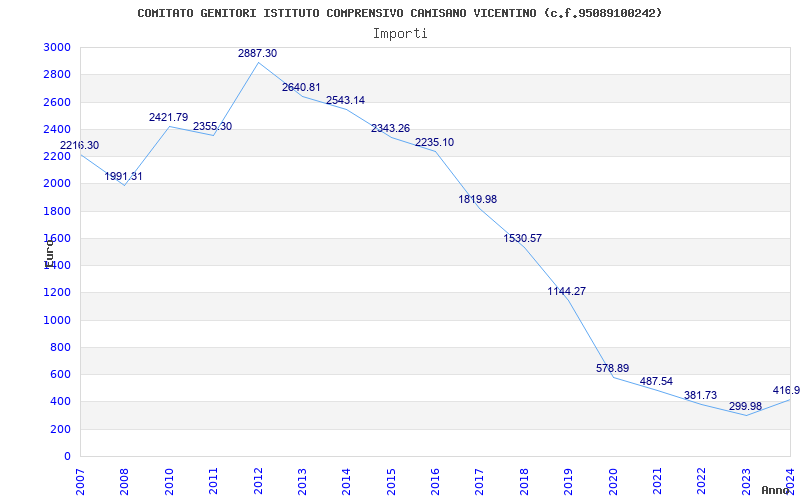This screenshot has height=500, width=800.
Task: Click the 2216.30 data label
Action: coord(79,145)
